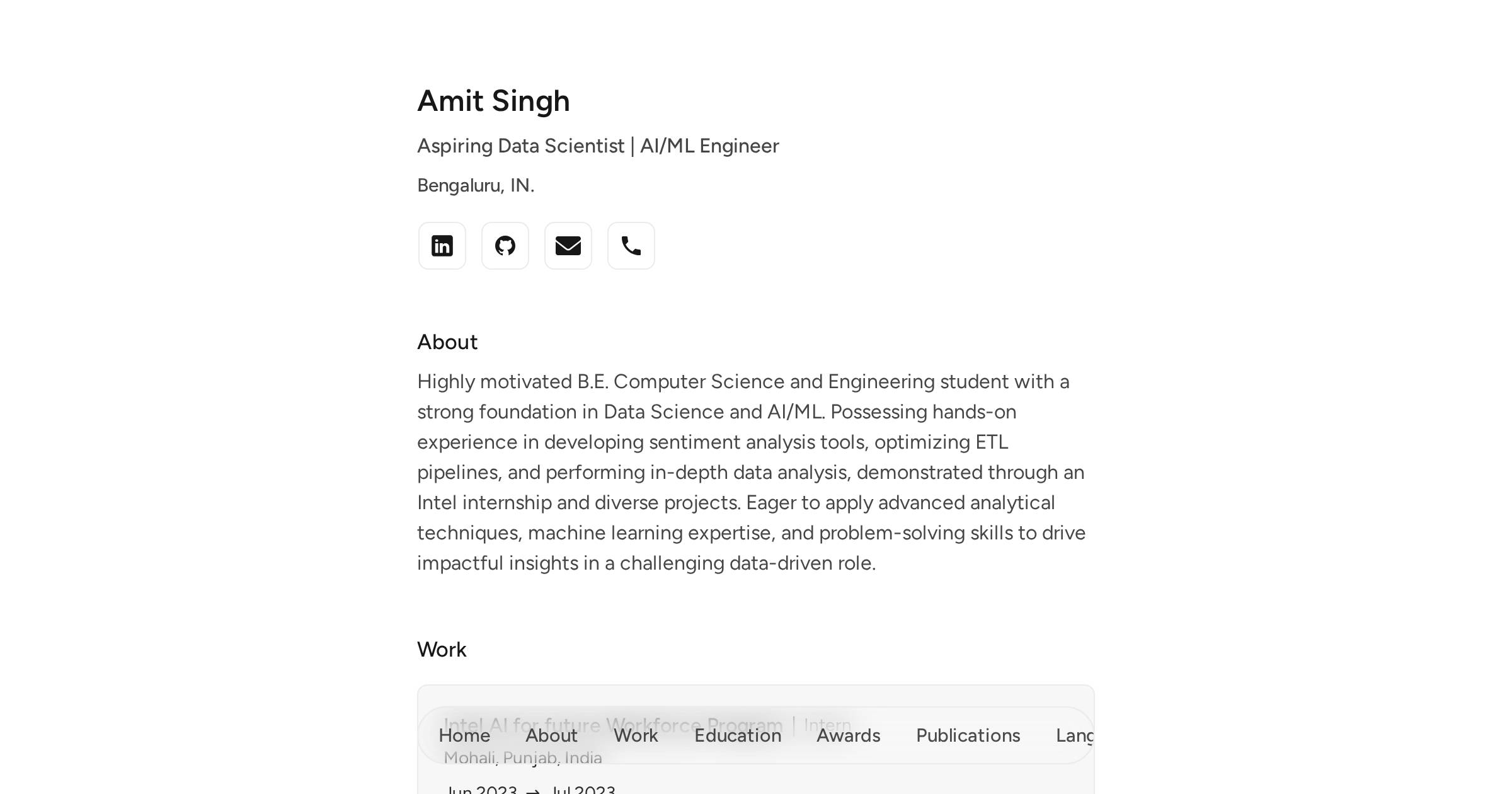Viewport: 1512px width, 794px height.
Task: Click the Aspiring Data Scientist subtitle
Action: pos(597,146)
